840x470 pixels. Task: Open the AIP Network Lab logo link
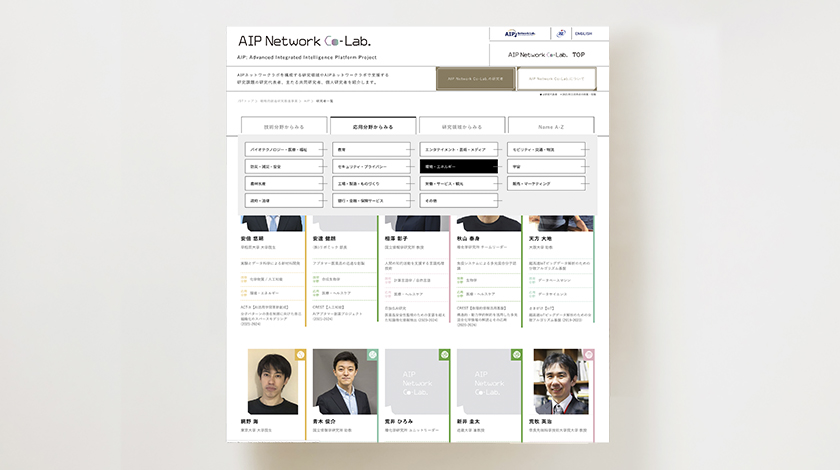coord(520,33)
